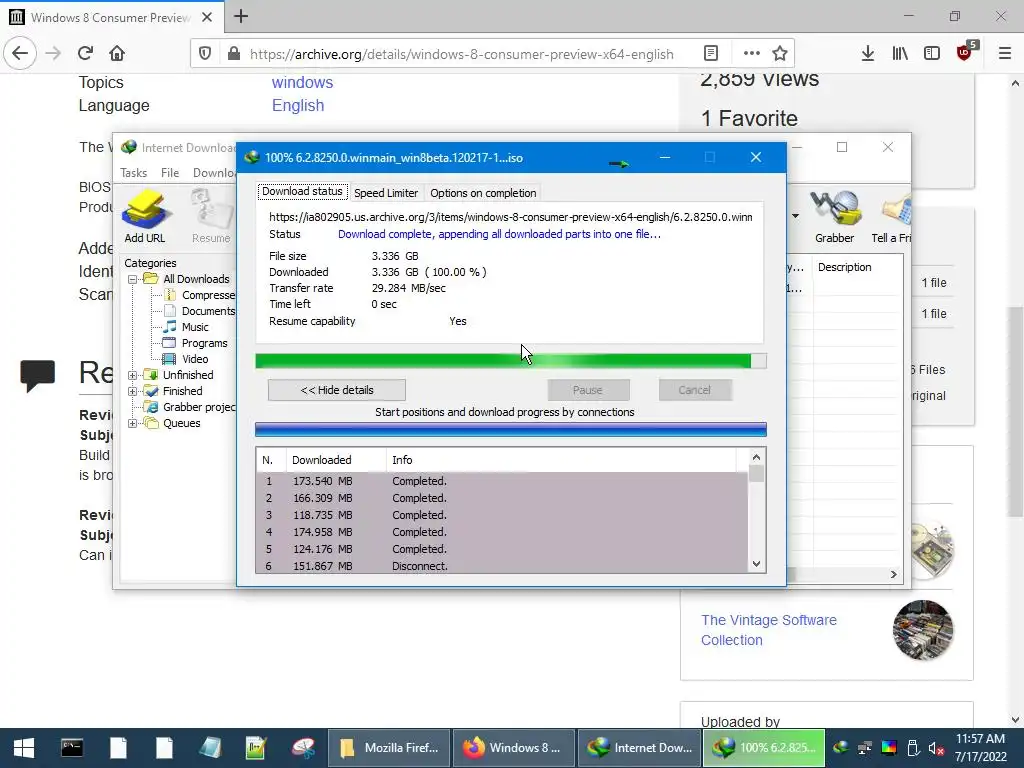Expand the Queues category node
This screenshot has width=1024, height=768.
[133, 423]
